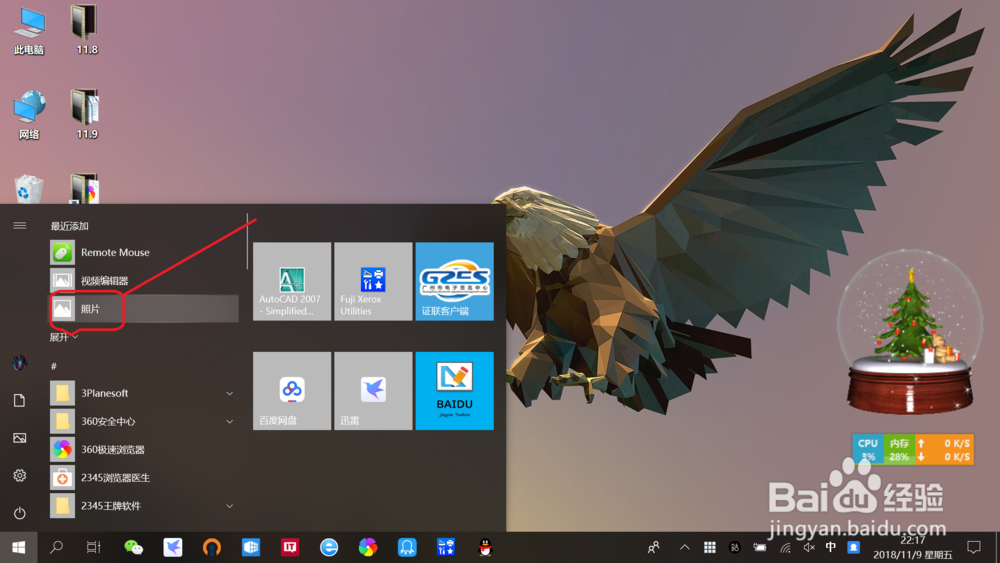
Task: Launch 360极速浏览器 from app list
Action: [144, 450]
